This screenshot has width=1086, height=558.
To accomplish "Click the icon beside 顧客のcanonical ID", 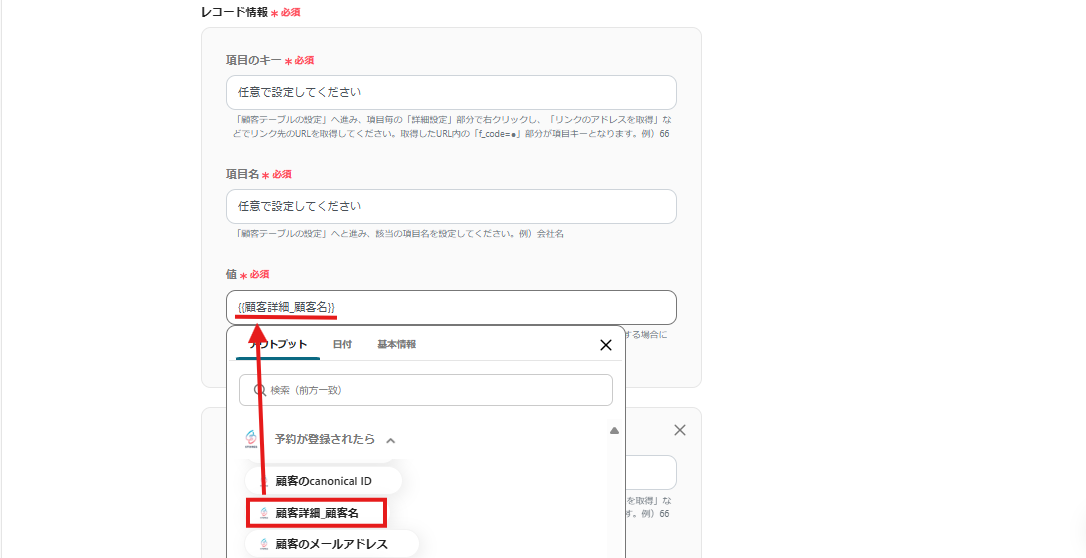I will 264,481.
